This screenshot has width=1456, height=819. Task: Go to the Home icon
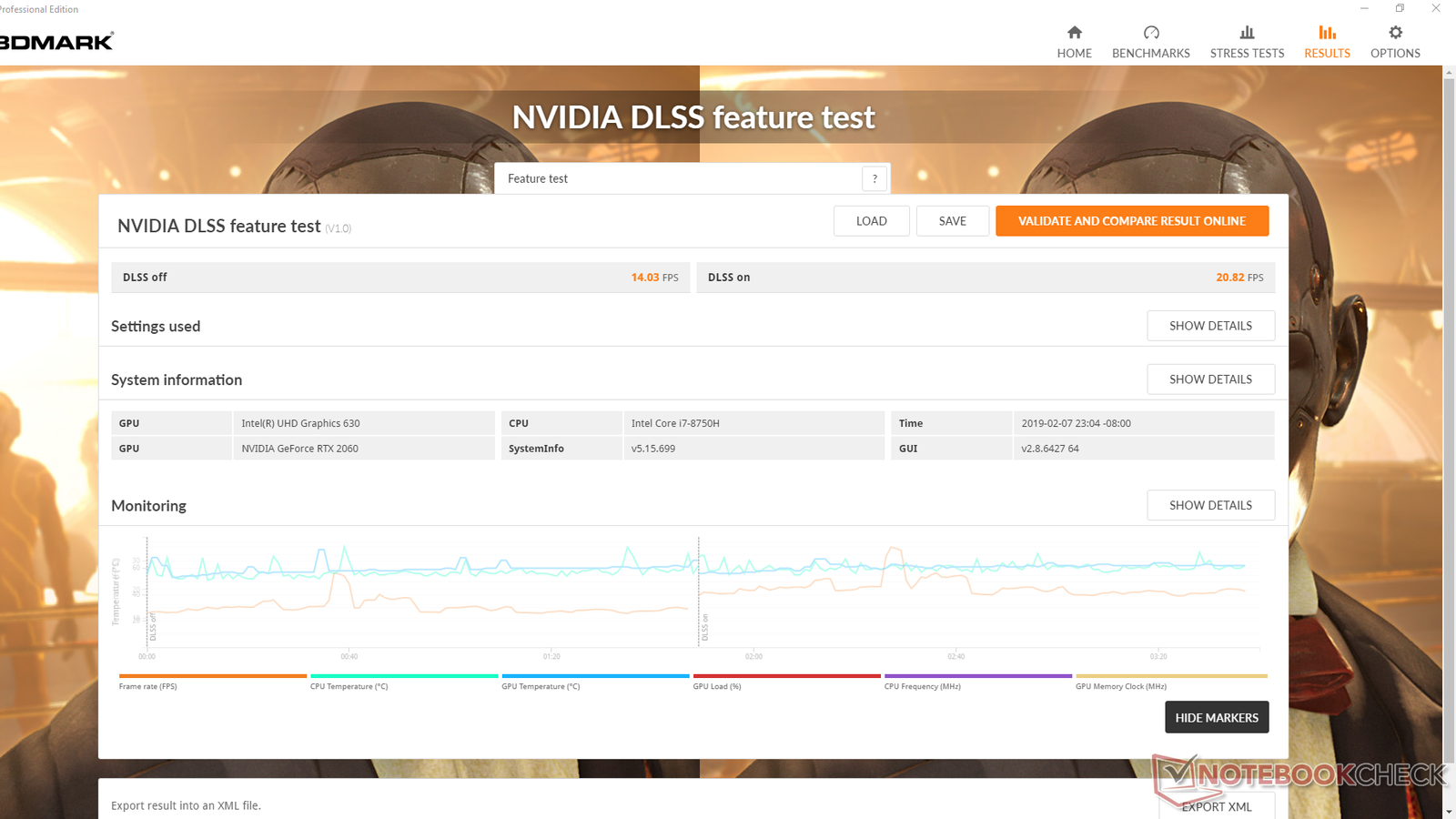1075,33
